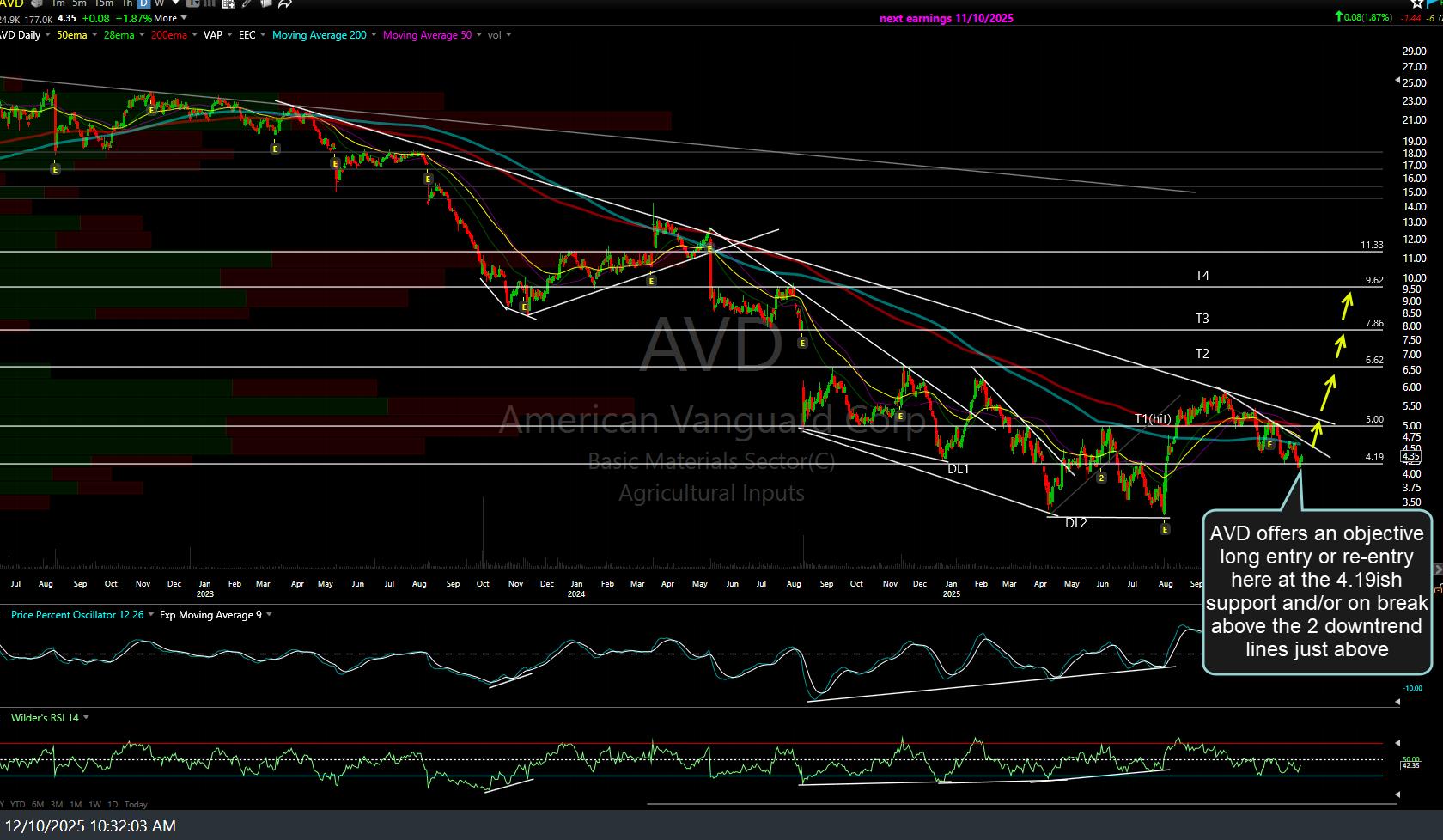1443x840 pixels.
Task: Click the bar chart style icon in toolbar
Action: click(207, 3)
